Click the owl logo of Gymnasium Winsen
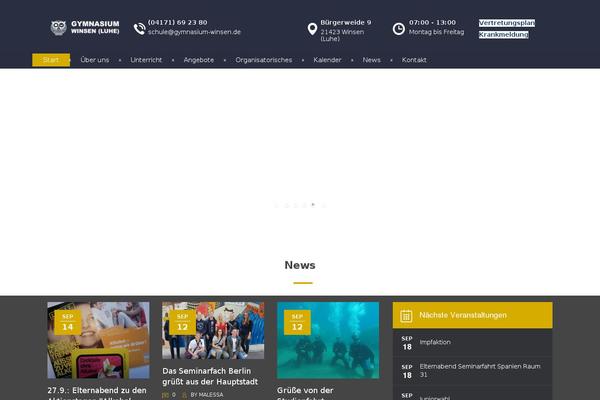This screenshot has width=600, height=400. point(59,28)
